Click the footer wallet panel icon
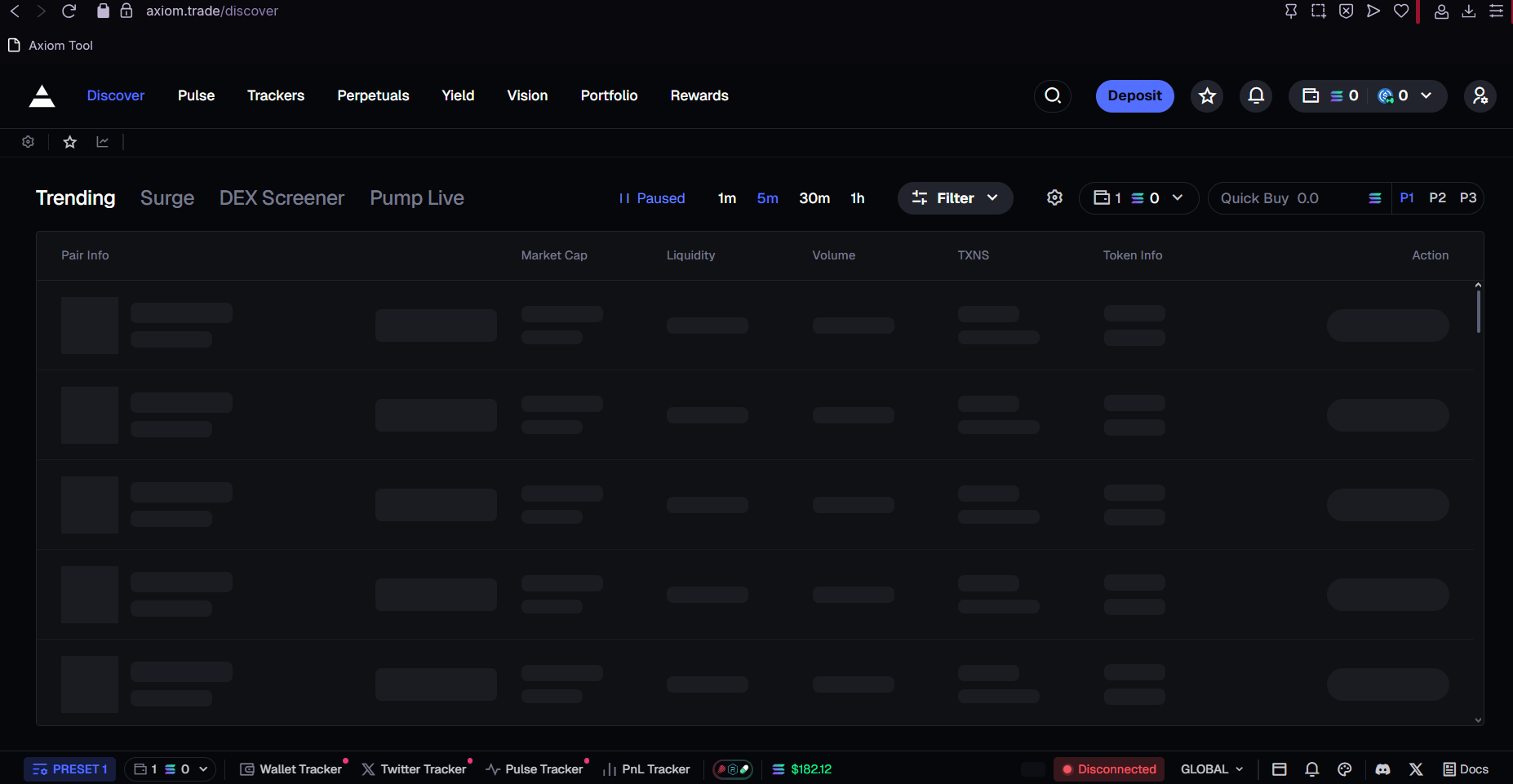Image resolution: width=1513 pixels, height=784 pixels. point(1279,769)
